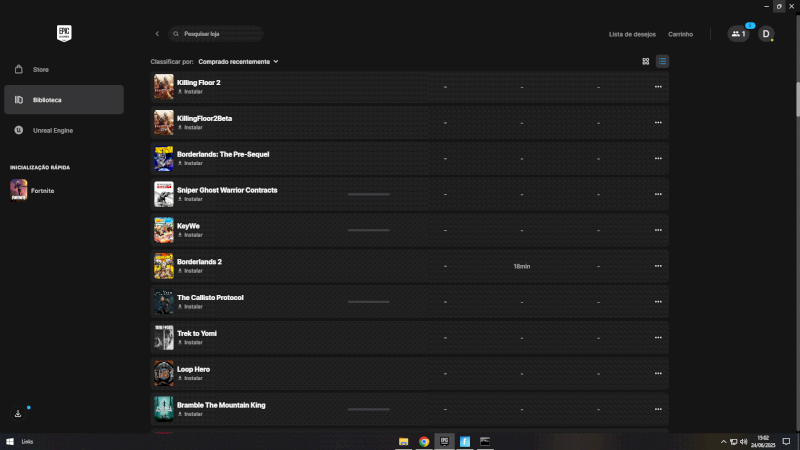Viewport: 800px width, 450px height.
Task: Open the user profile avatar menu
Action: pyautogui.click(x=766, y=34)
